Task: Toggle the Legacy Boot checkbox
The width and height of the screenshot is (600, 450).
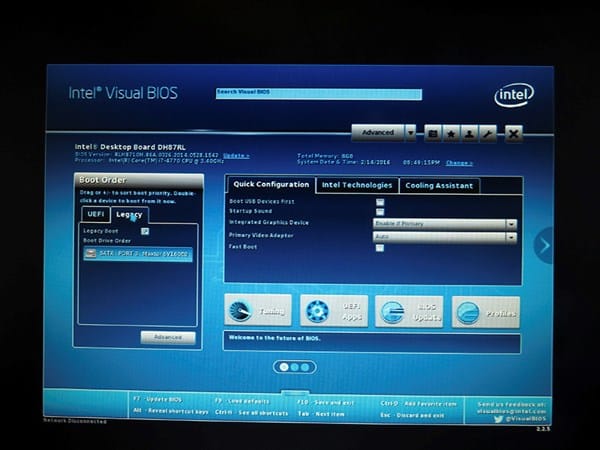Action: point(145,231)
